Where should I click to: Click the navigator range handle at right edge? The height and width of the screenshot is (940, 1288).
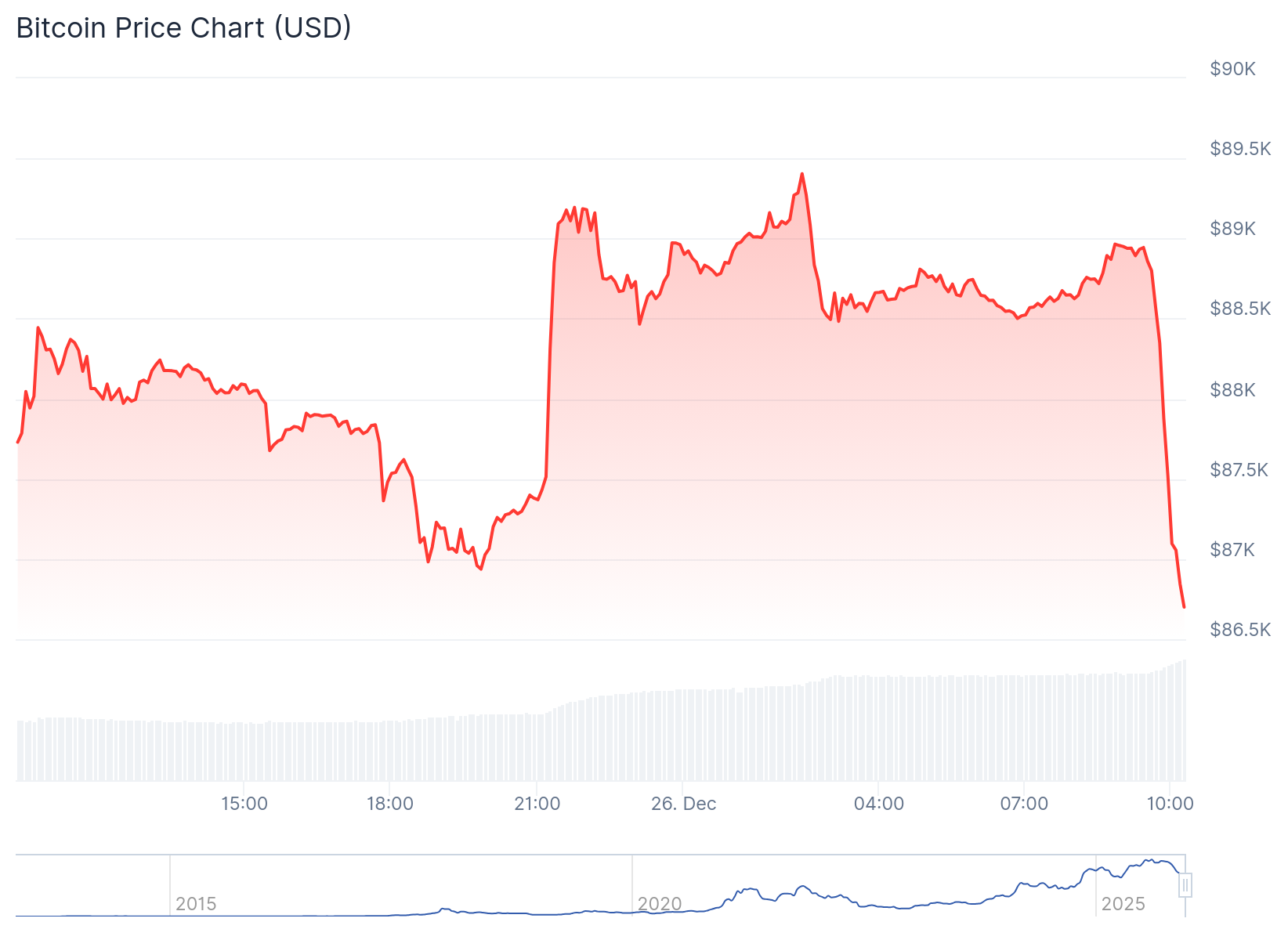pos(1185,886)
